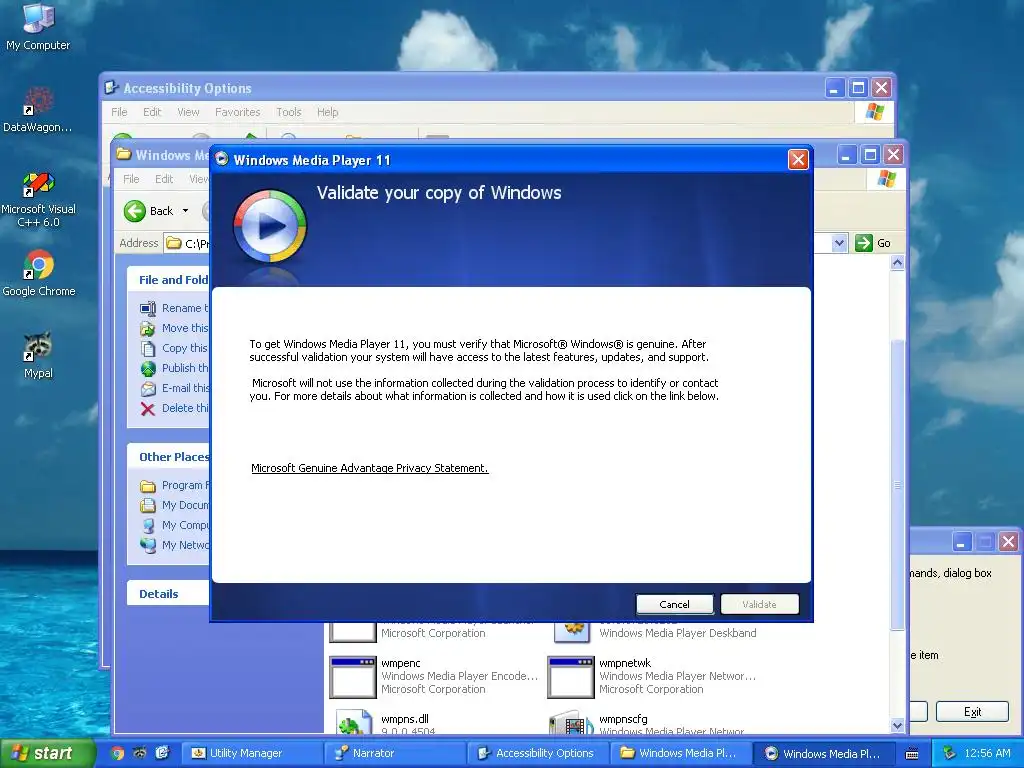Close the Windows Media Player 11 dialog
1024x768 pixels.
tap(797, 159)
